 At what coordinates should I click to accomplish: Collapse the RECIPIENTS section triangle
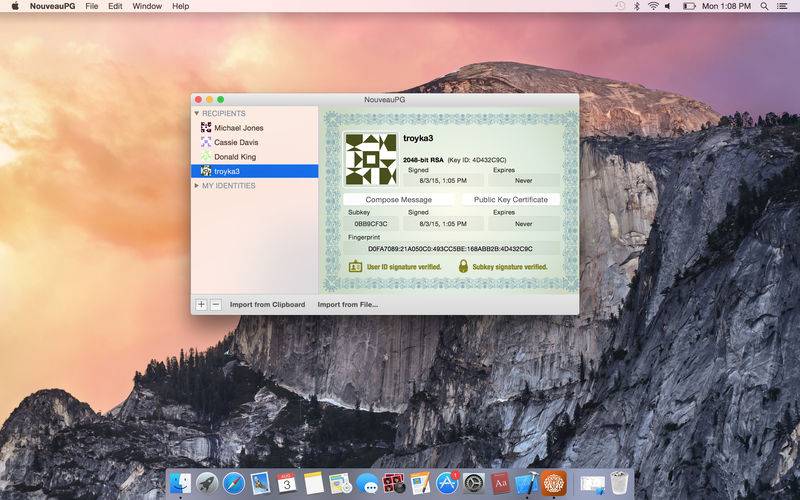coord(197,113)
